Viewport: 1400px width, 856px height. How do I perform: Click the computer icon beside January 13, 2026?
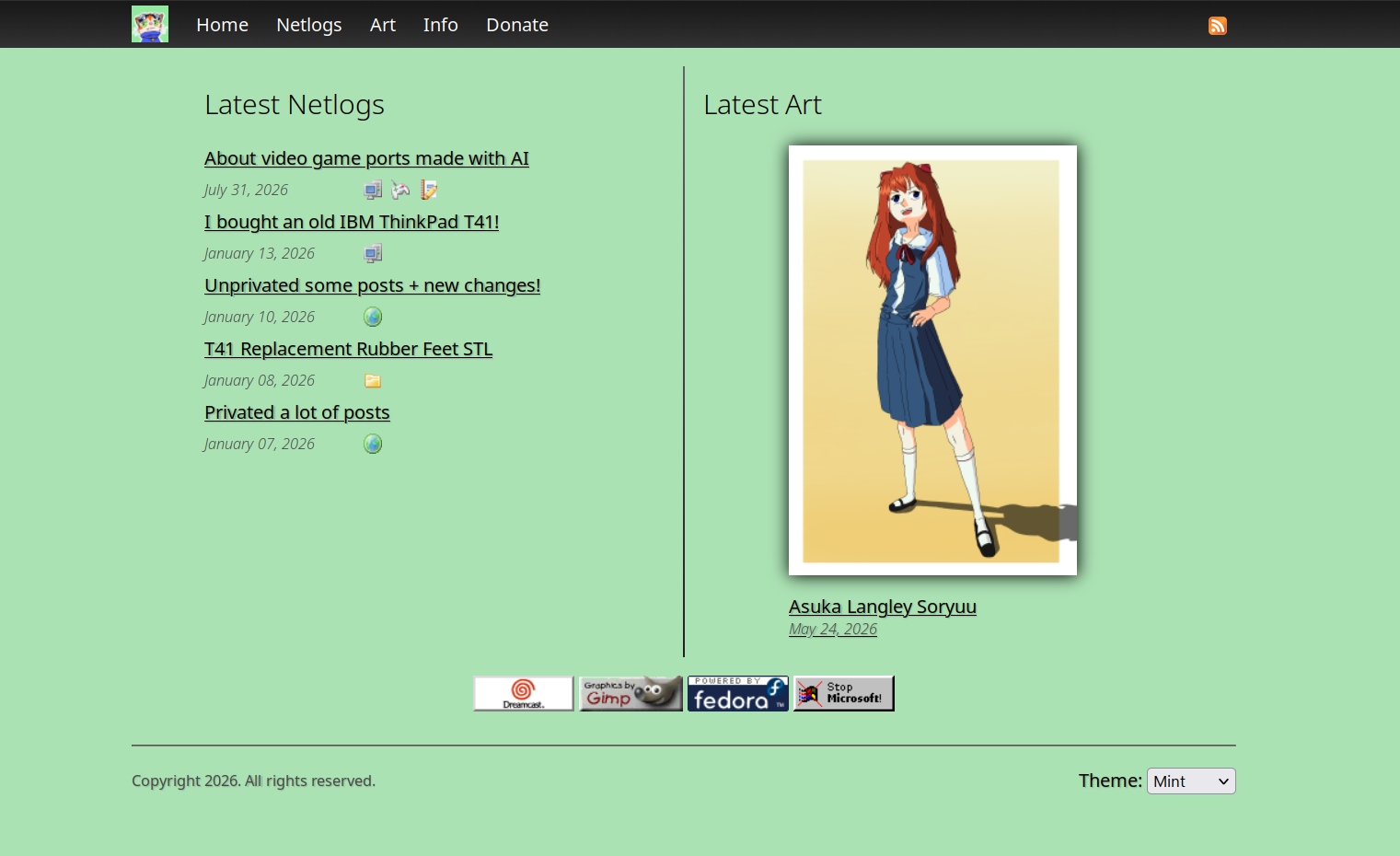373,254
